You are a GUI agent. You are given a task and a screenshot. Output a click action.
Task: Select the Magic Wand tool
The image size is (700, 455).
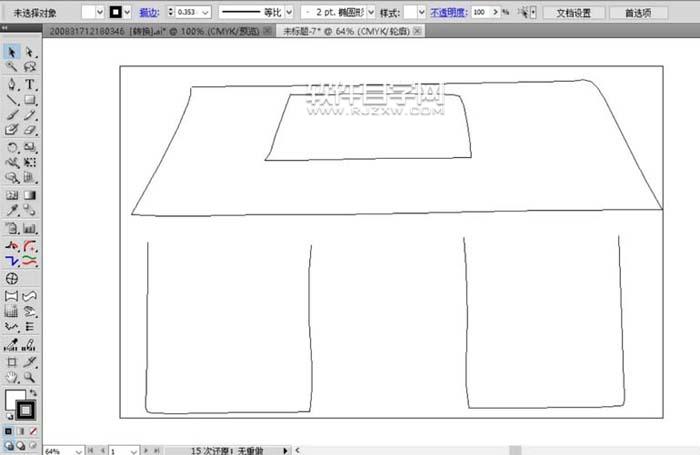12,67
